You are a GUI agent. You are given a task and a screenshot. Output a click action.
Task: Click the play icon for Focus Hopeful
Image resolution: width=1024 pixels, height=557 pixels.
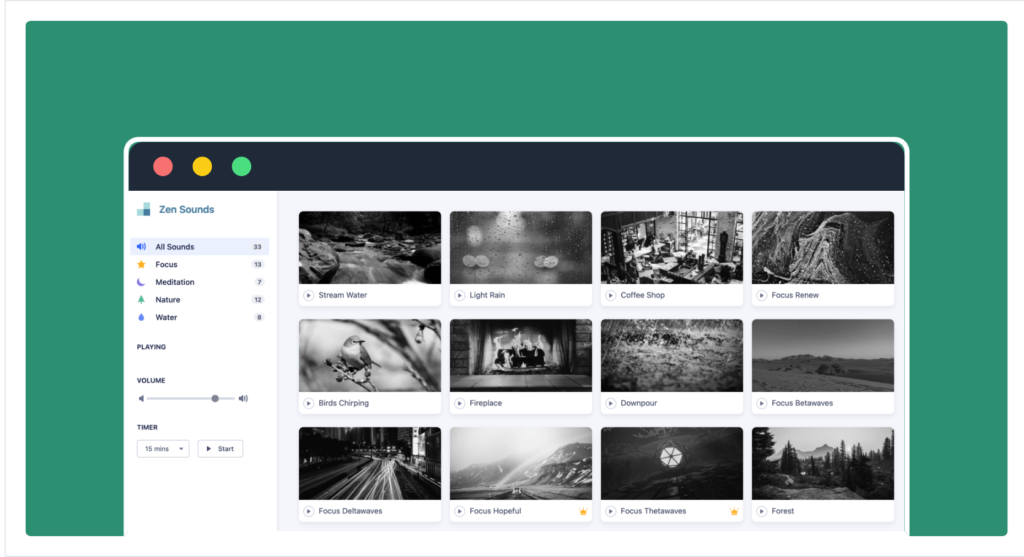(460, 511)
